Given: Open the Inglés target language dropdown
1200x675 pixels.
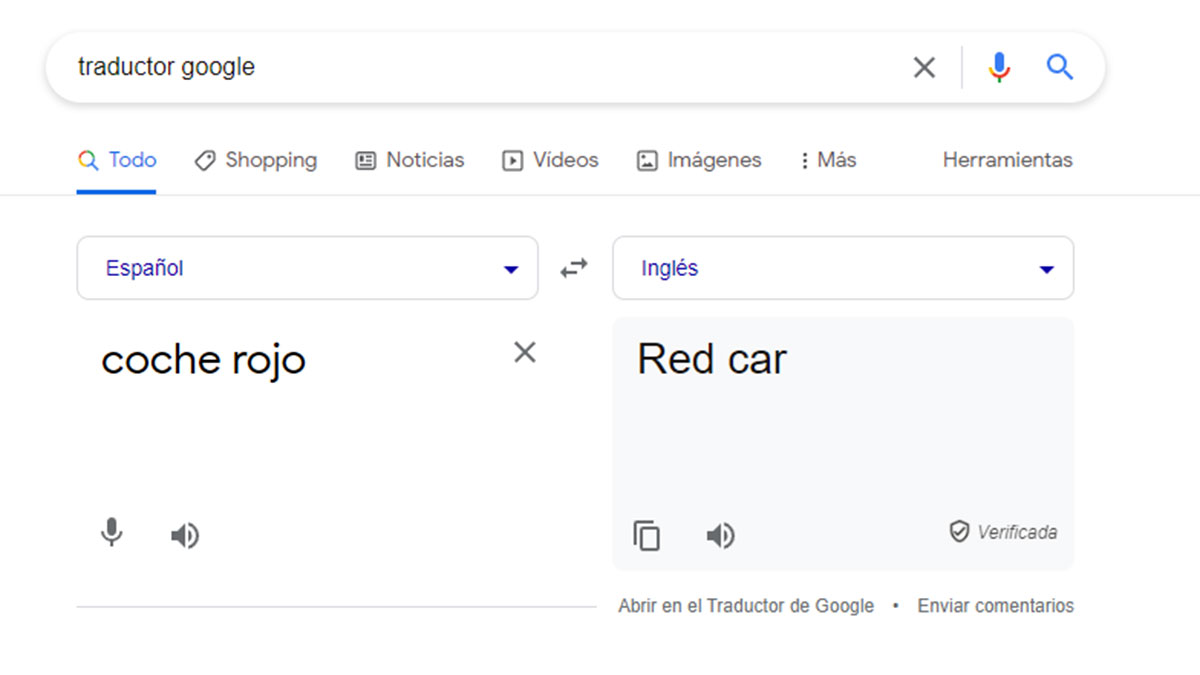Looking at the screenshot, I should pyautogui.click(x=842, y=268).
